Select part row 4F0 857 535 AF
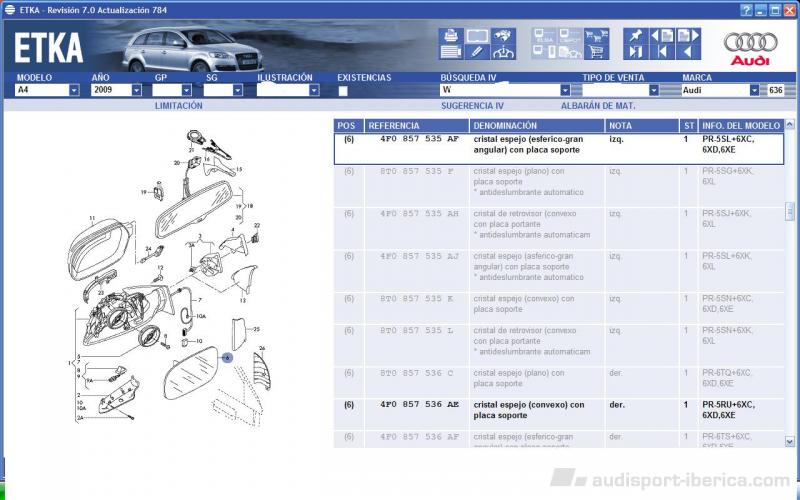 pyautogui.click(x=559, y=149)
